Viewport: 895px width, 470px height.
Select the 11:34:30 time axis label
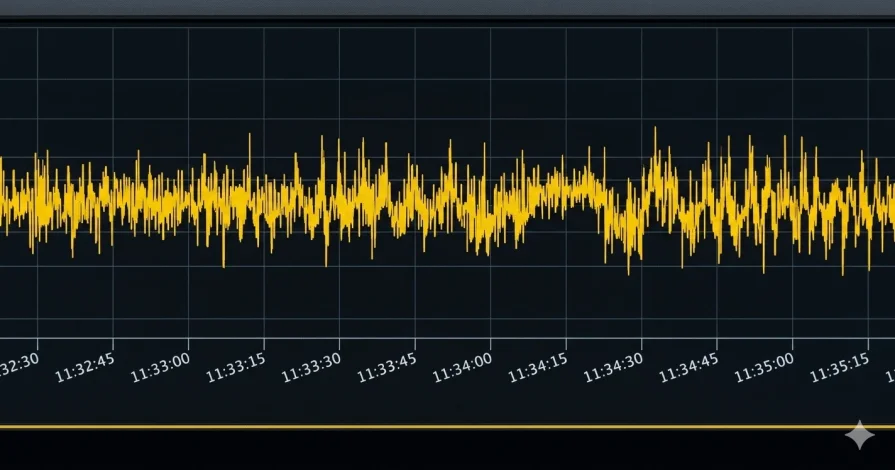(x=614, y=367)
